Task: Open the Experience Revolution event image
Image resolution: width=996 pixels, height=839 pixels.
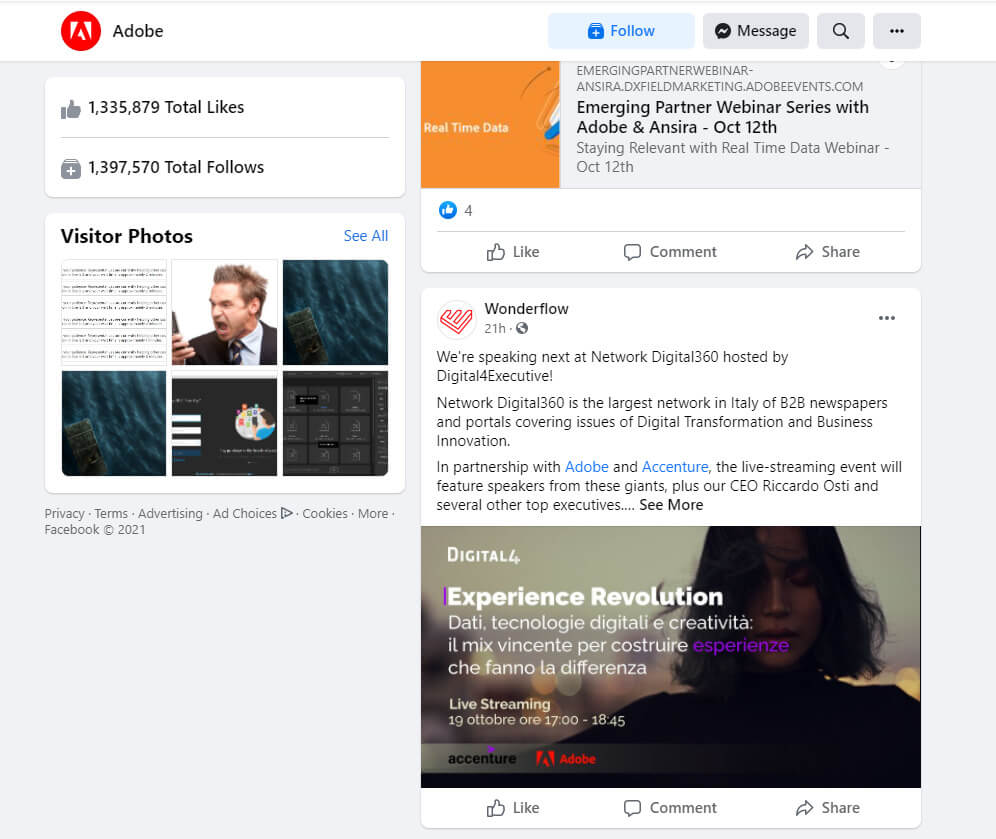Action: (x=670, y=656)
